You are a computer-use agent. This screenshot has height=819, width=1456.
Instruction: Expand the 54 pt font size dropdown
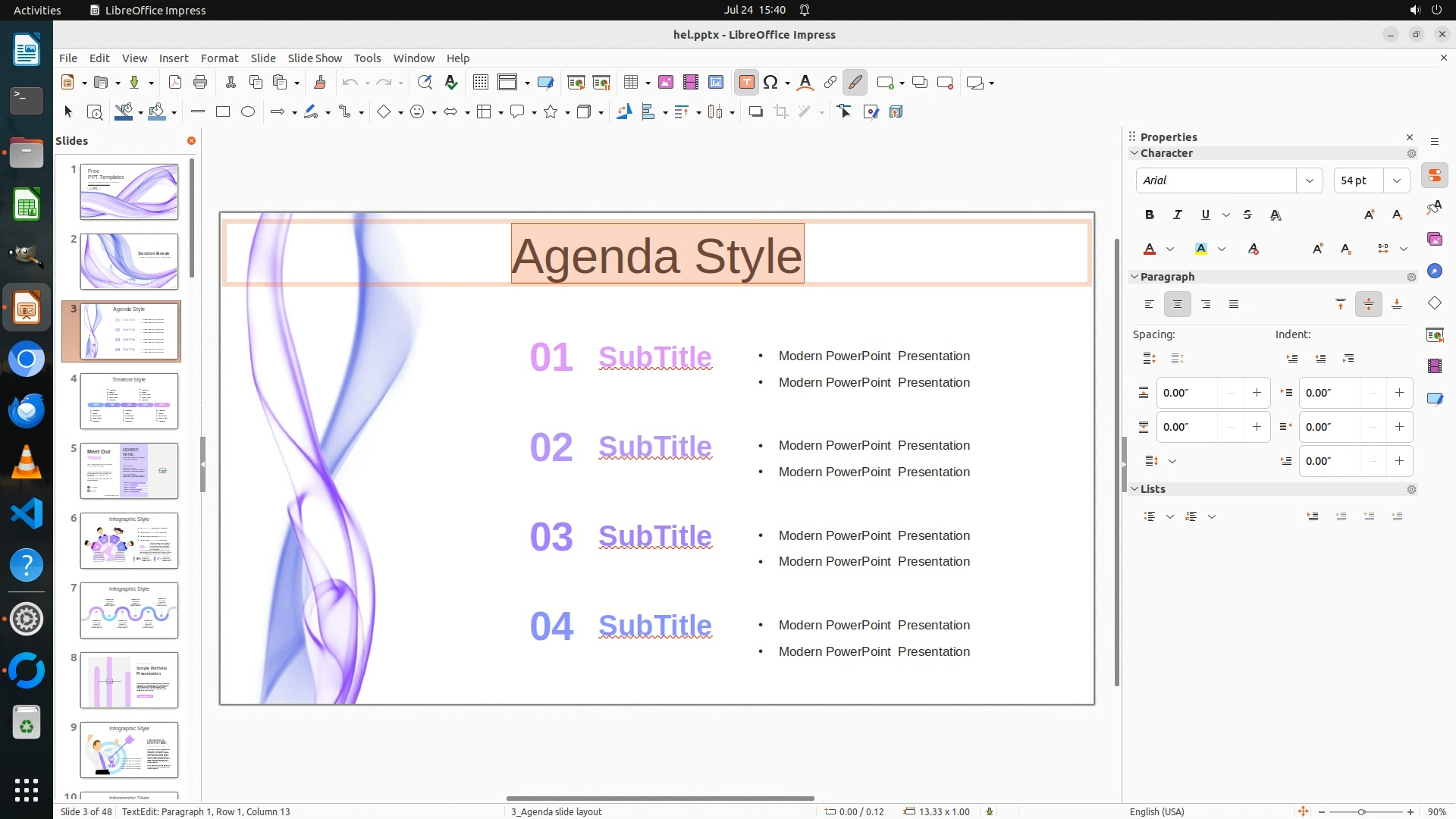[1397, 180]
